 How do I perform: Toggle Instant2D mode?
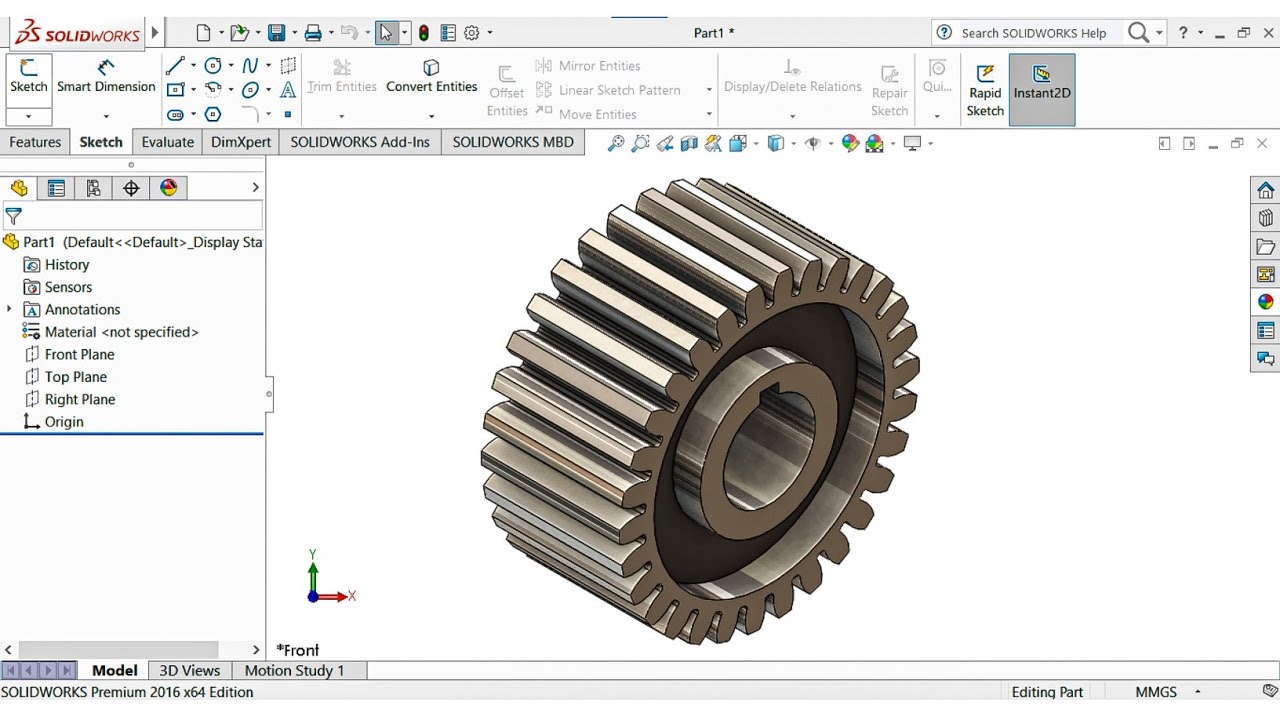[1042, 90]
